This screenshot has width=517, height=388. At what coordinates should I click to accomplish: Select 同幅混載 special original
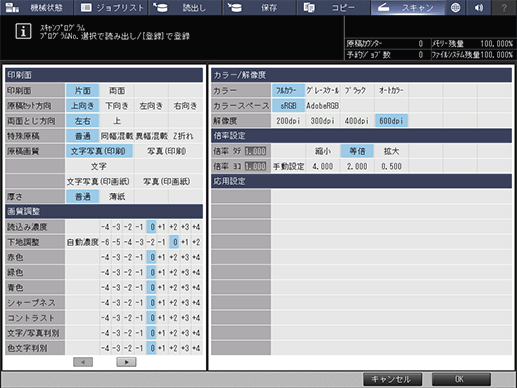pyautogui.click(x=117, y=136)
